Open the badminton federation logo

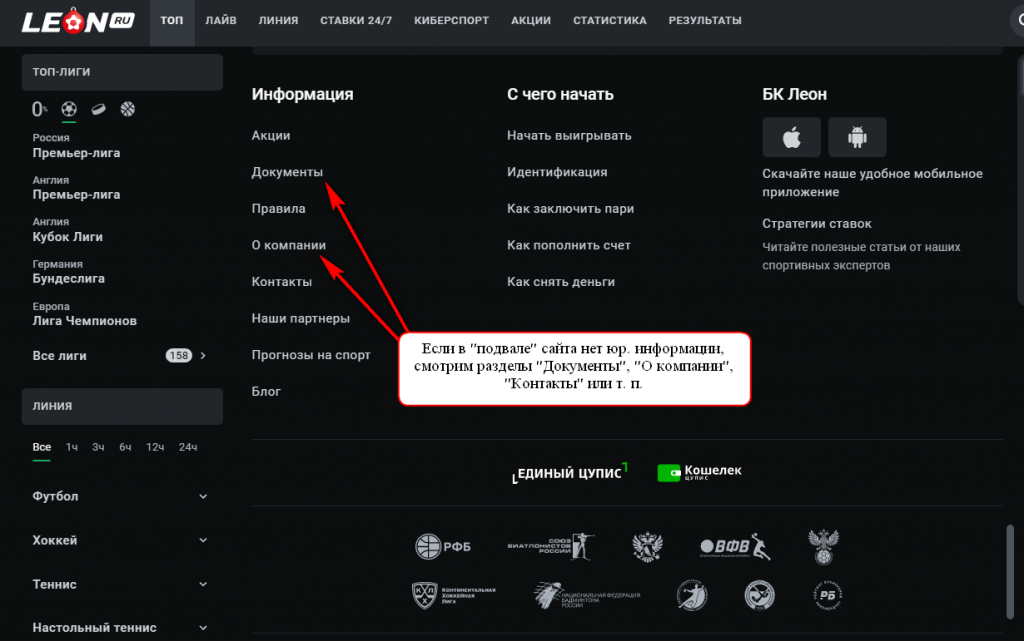(586, 595)
